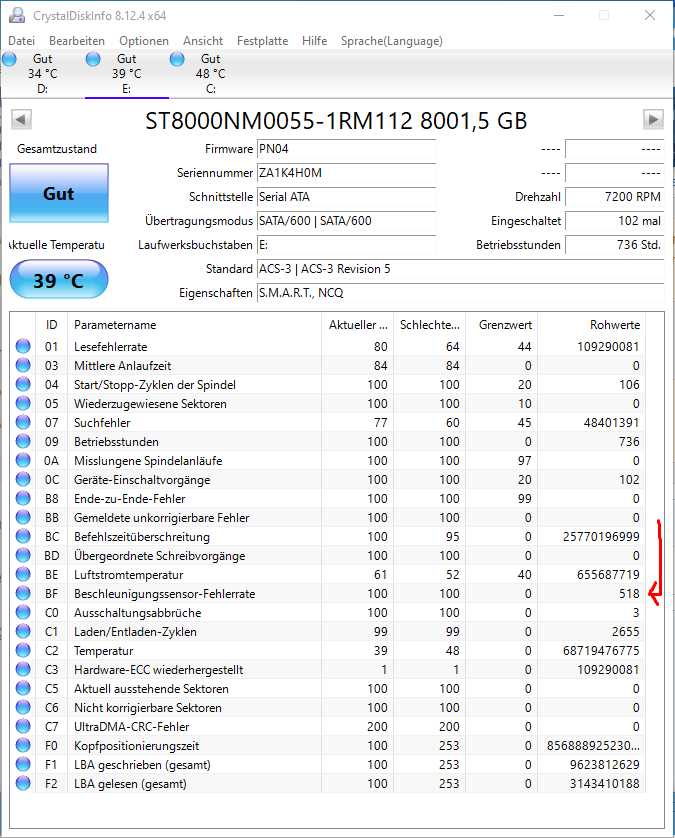Image resolution: width=675 pixels, height=838 pixels.
Task: Open the Sprache(Language) menu
Action: tap(392, 41)
